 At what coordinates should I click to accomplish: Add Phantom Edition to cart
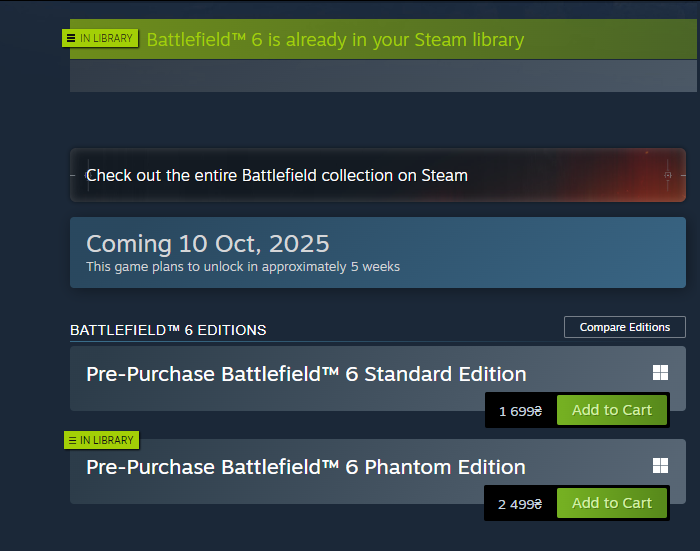[612, 503]
